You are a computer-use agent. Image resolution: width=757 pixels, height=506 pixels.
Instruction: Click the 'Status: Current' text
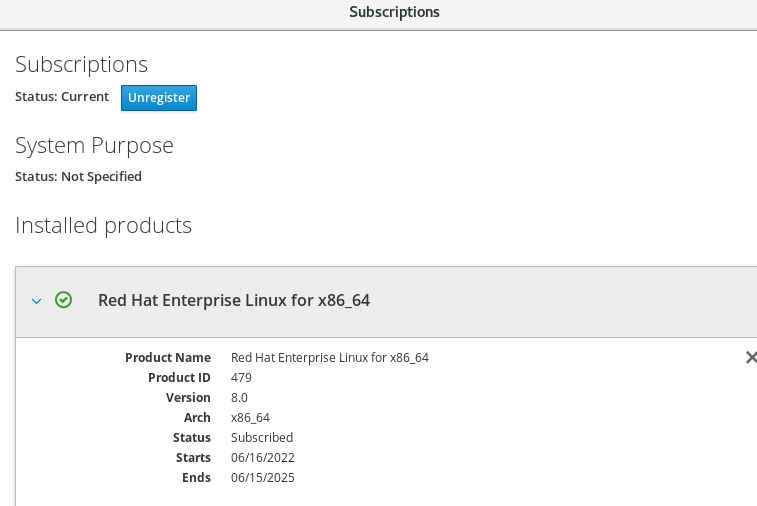(62, 97)
